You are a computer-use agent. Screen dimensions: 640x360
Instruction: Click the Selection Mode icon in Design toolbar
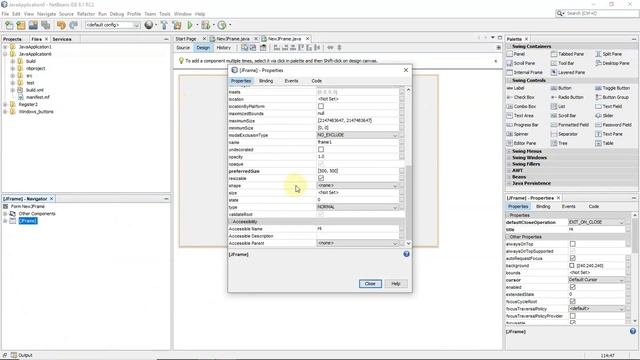point(244,48)
